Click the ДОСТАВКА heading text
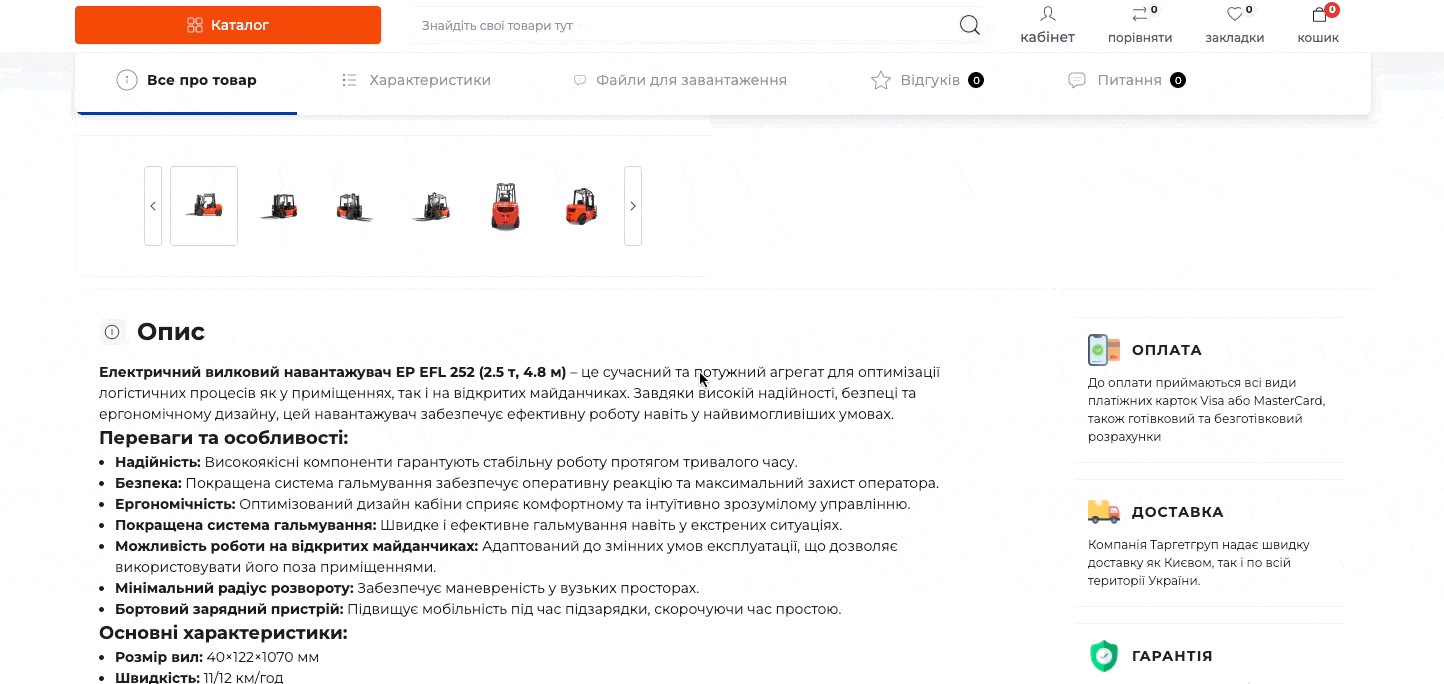Screen dimensions: 1444x684 pos(1178,512)
